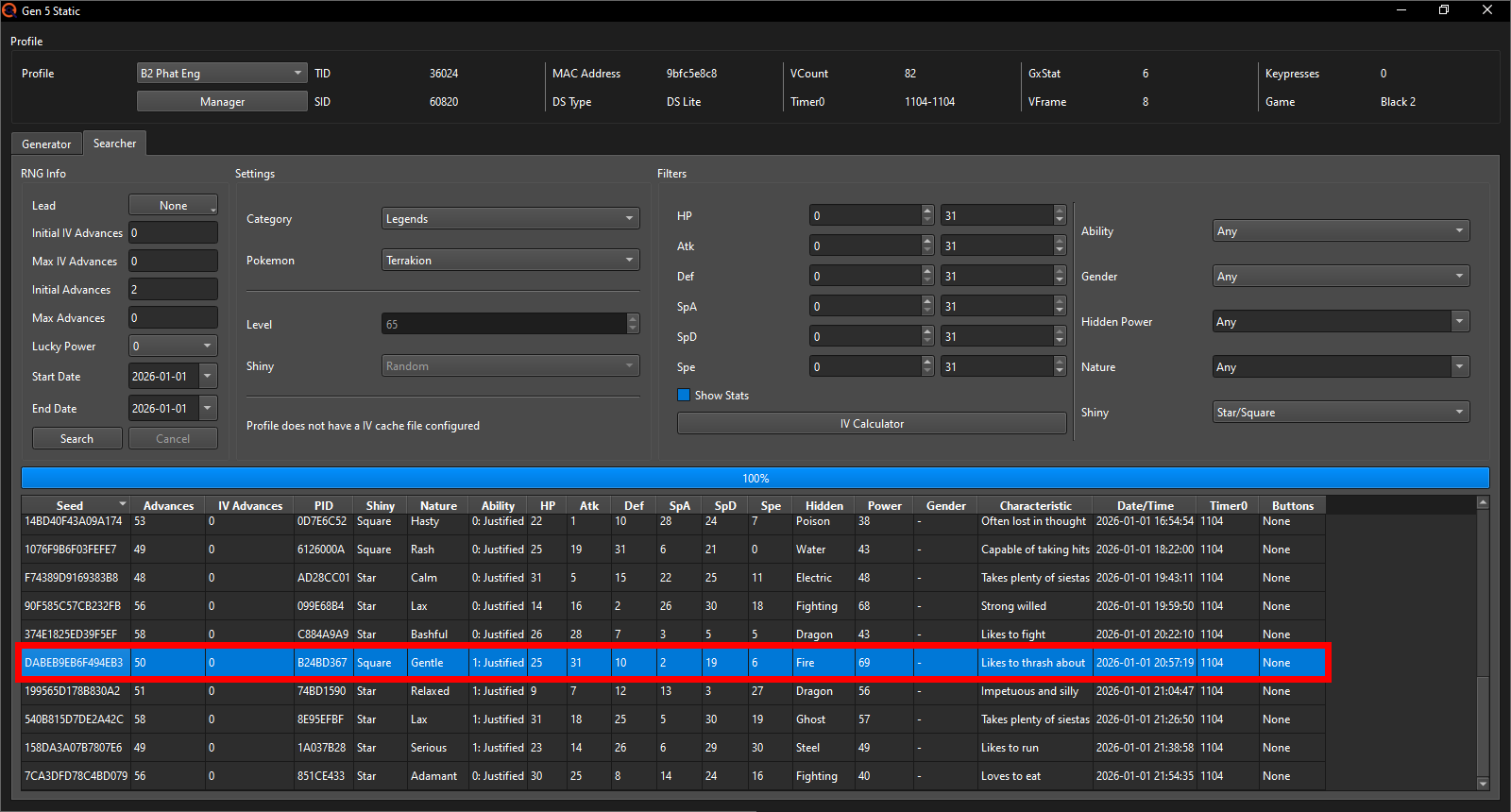The width and height of the screenshot is (1511, 812).
Task: Click the Level spinner arrows
Action: pyautogui.click(x=633, y=325)
